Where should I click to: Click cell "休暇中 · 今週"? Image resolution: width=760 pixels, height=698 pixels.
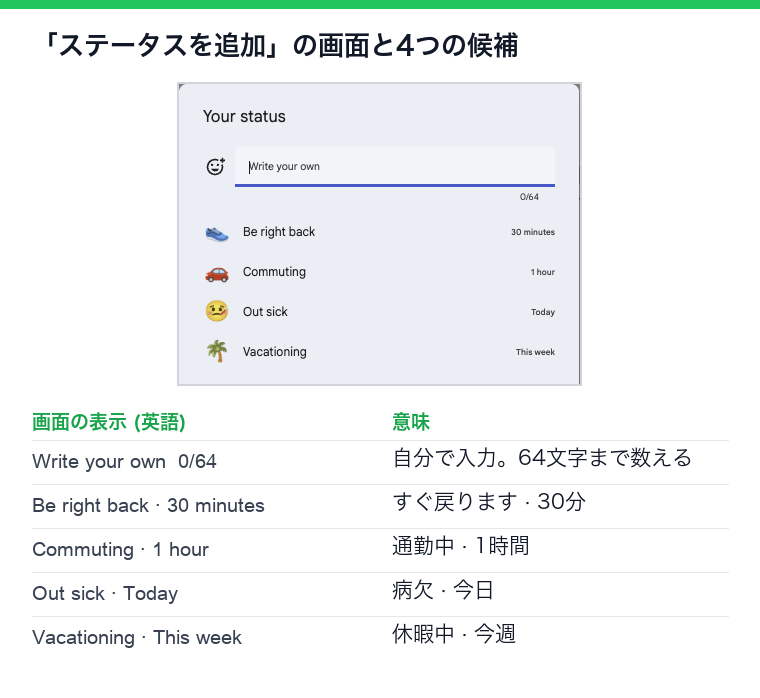click(454, 634)
